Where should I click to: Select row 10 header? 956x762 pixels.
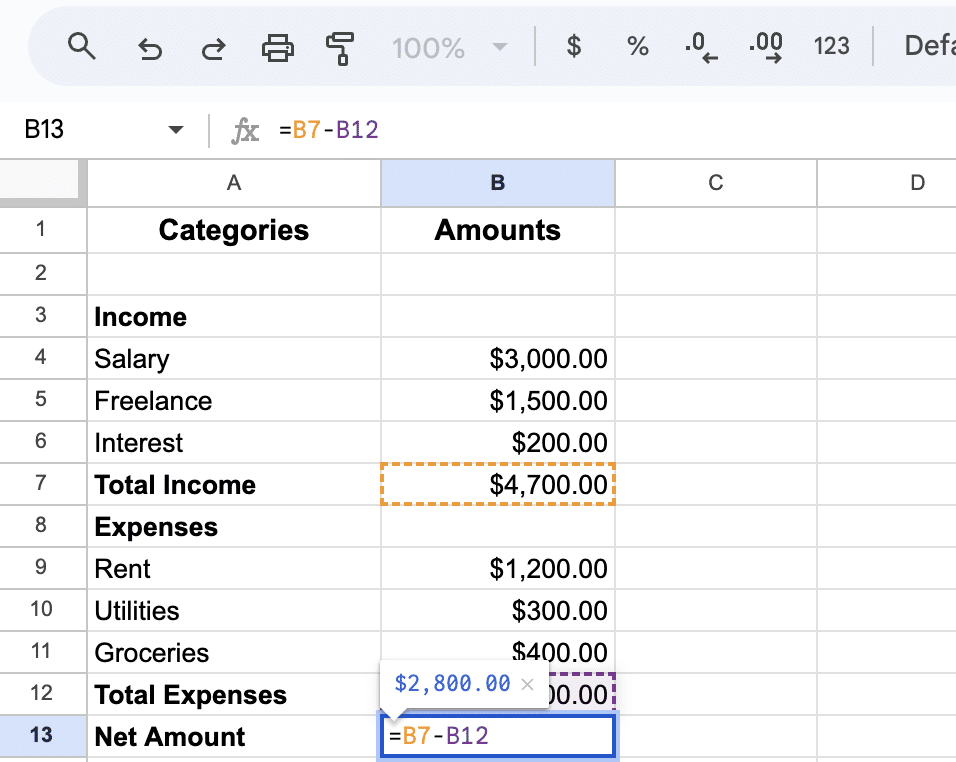point(41,610)
